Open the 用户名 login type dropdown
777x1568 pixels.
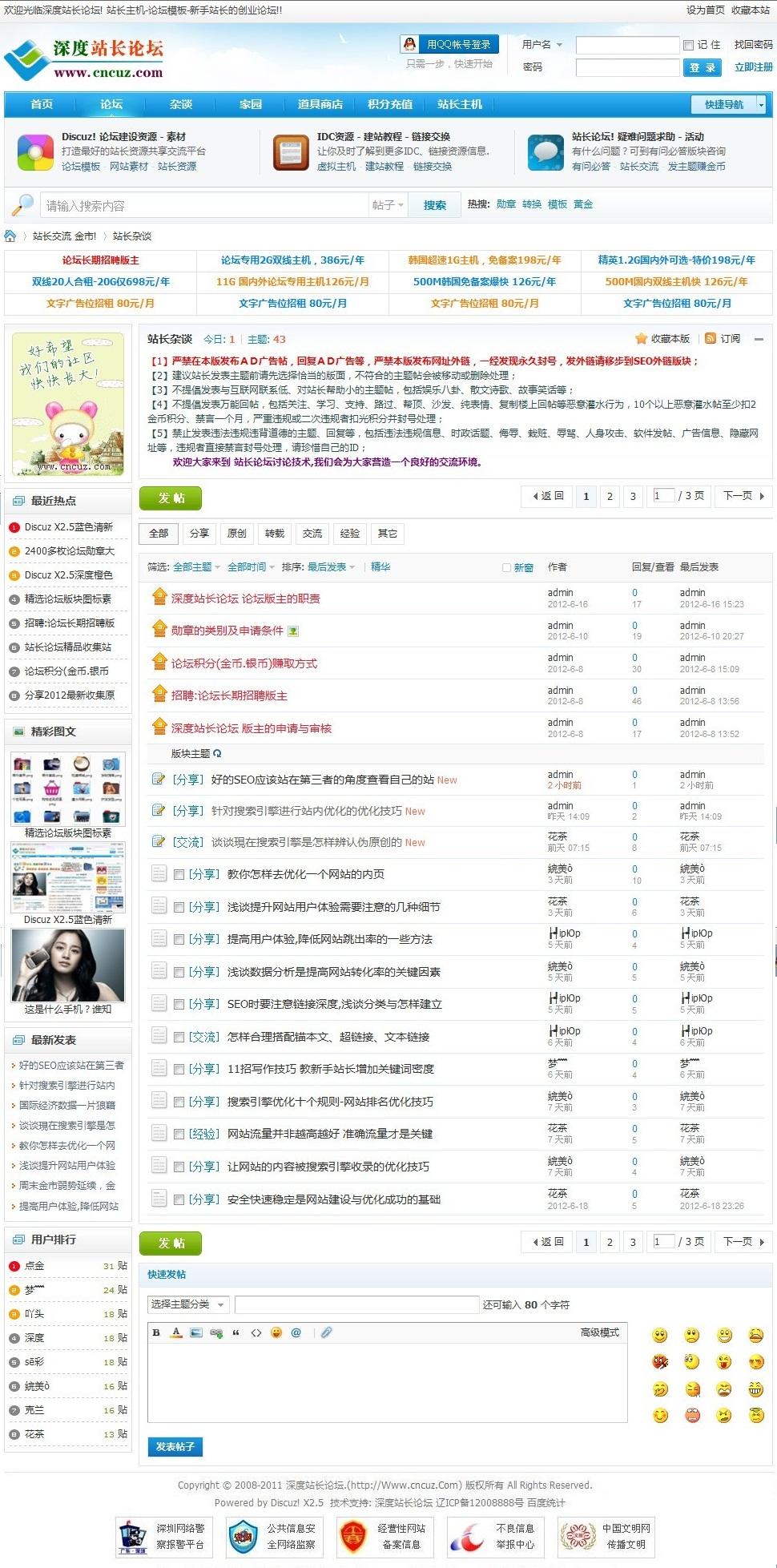[x=542, y=45]
